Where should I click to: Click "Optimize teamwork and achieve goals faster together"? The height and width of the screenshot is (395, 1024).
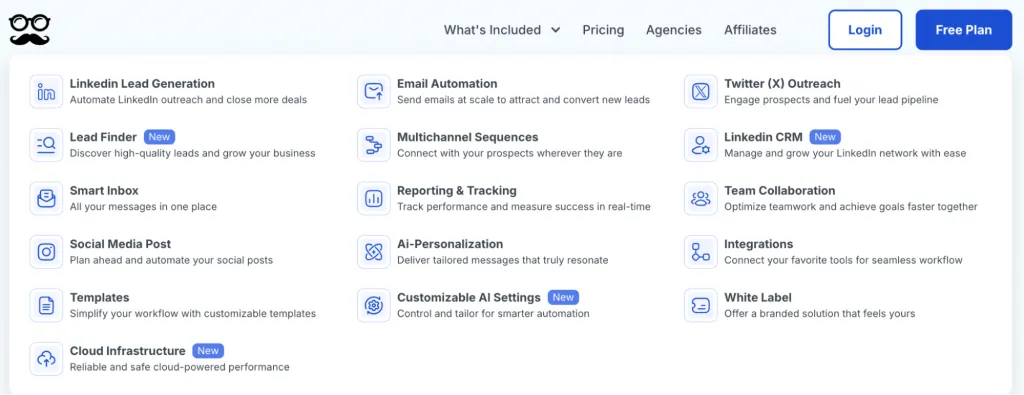point(851,207)
